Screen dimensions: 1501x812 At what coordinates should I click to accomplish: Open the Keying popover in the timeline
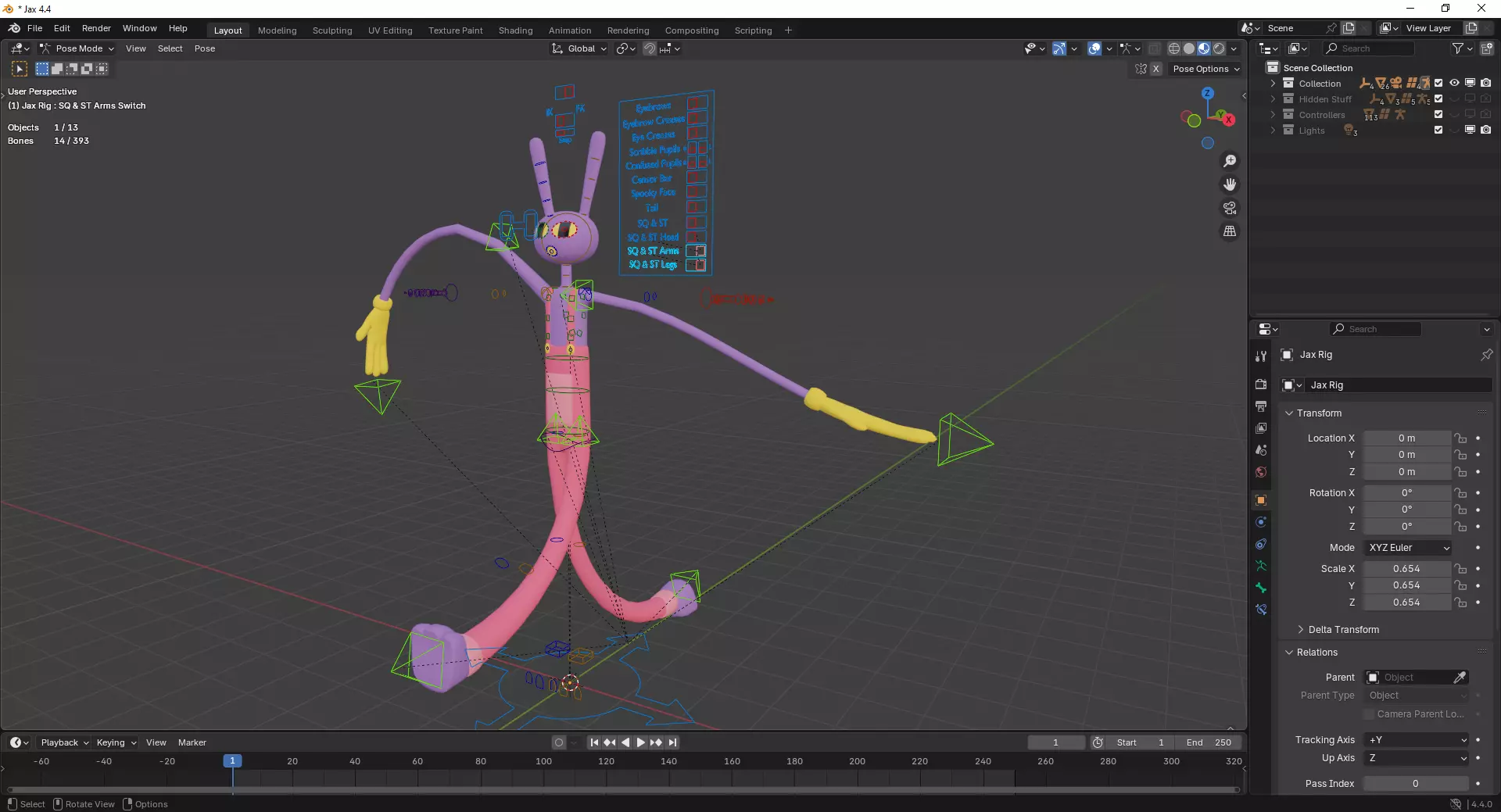coord(116,742)
